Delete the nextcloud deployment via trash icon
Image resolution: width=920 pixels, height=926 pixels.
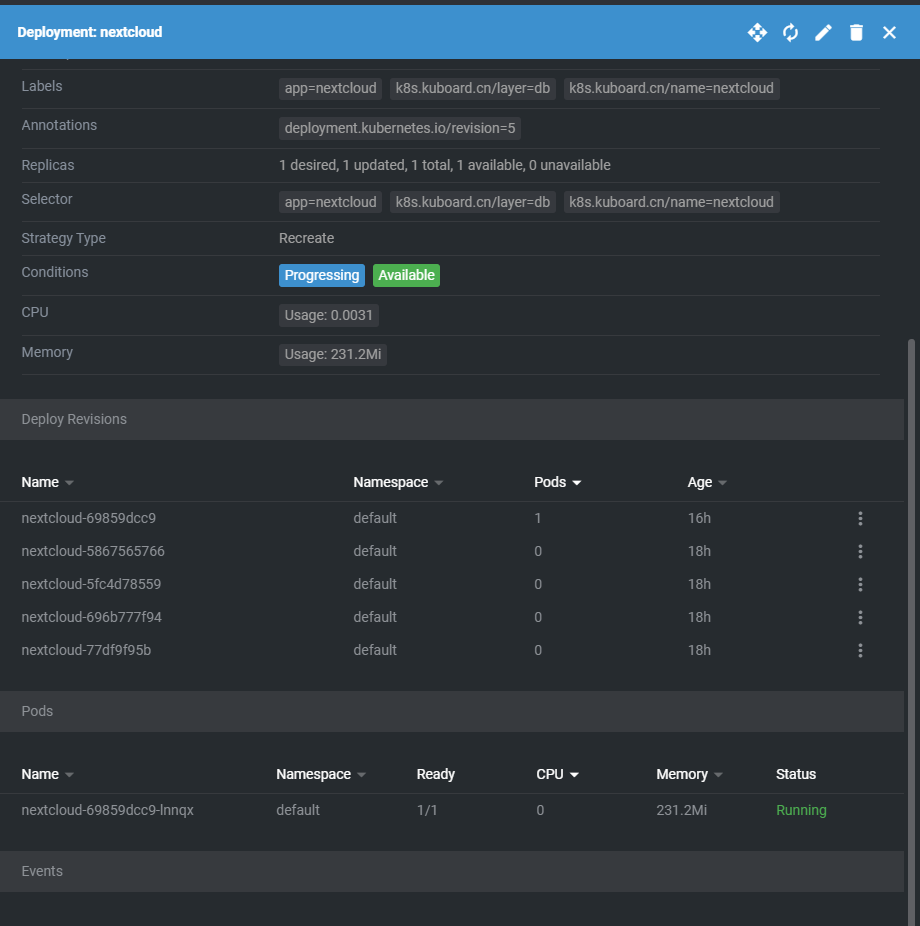click(x=856, y=32)
